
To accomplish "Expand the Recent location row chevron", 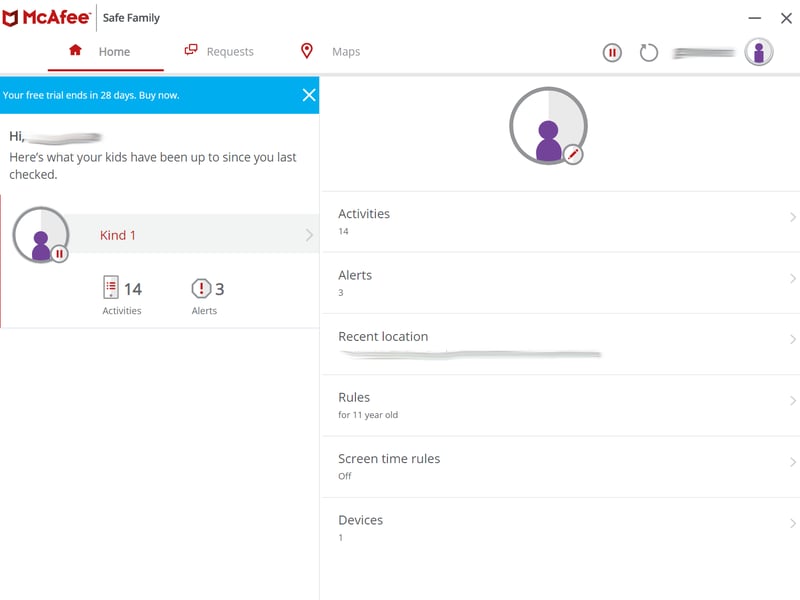I will [792, 339].
